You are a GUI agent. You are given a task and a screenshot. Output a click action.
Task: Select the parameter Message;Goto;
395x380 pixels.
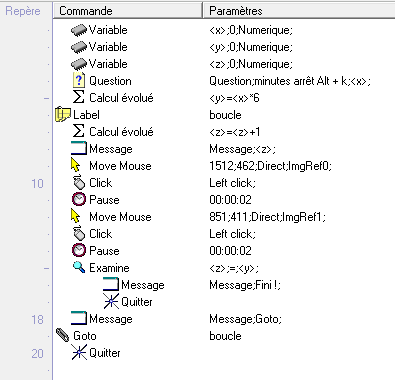click(x=246, y=319)
